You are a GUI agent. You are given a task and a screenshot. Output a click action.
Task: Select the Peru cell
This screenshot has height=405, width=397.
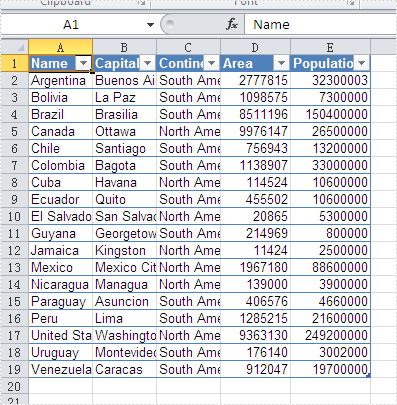pyautogui.click(x=60, y=318)
